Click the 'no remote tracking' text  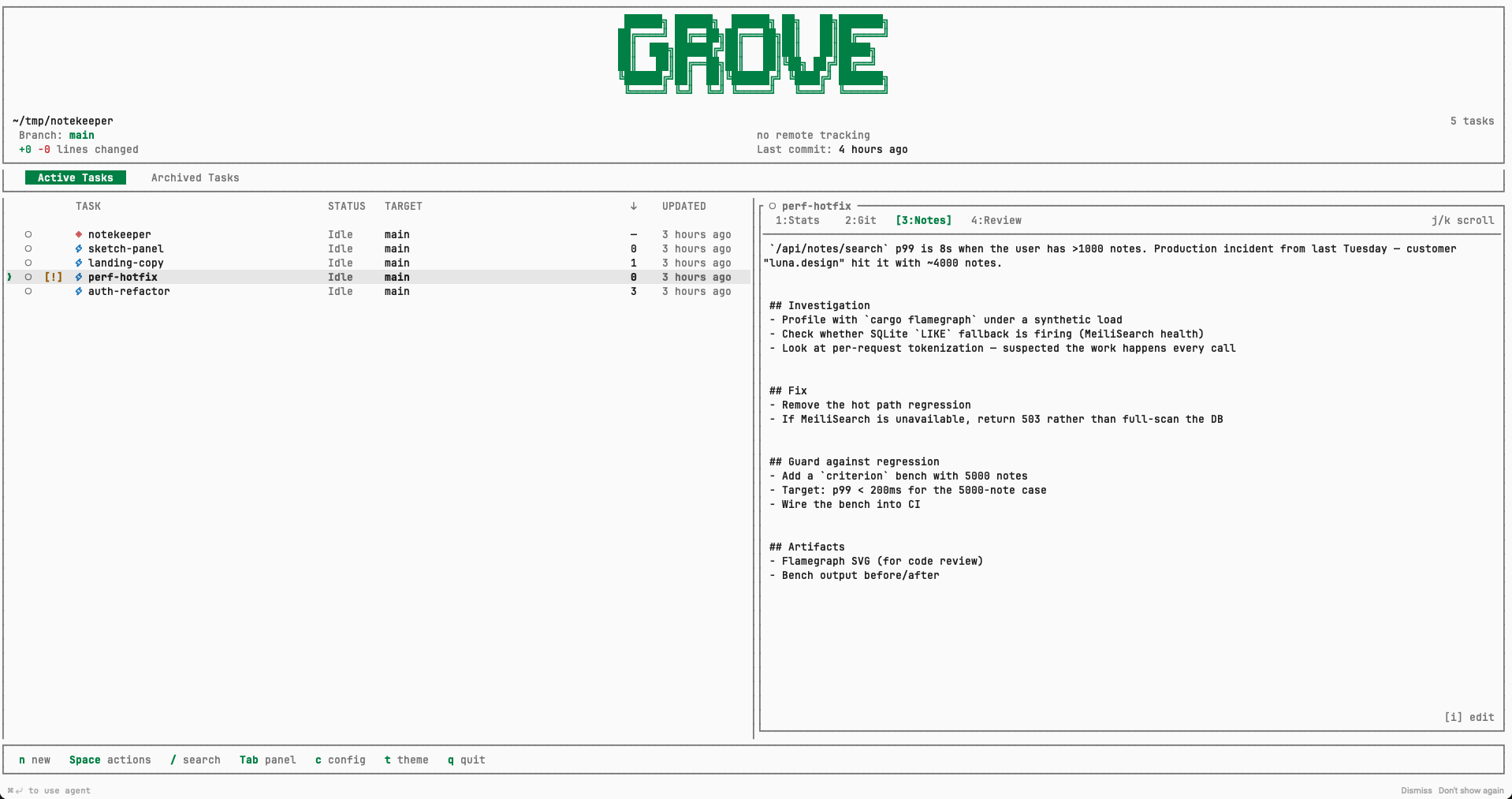coord(814,135)
